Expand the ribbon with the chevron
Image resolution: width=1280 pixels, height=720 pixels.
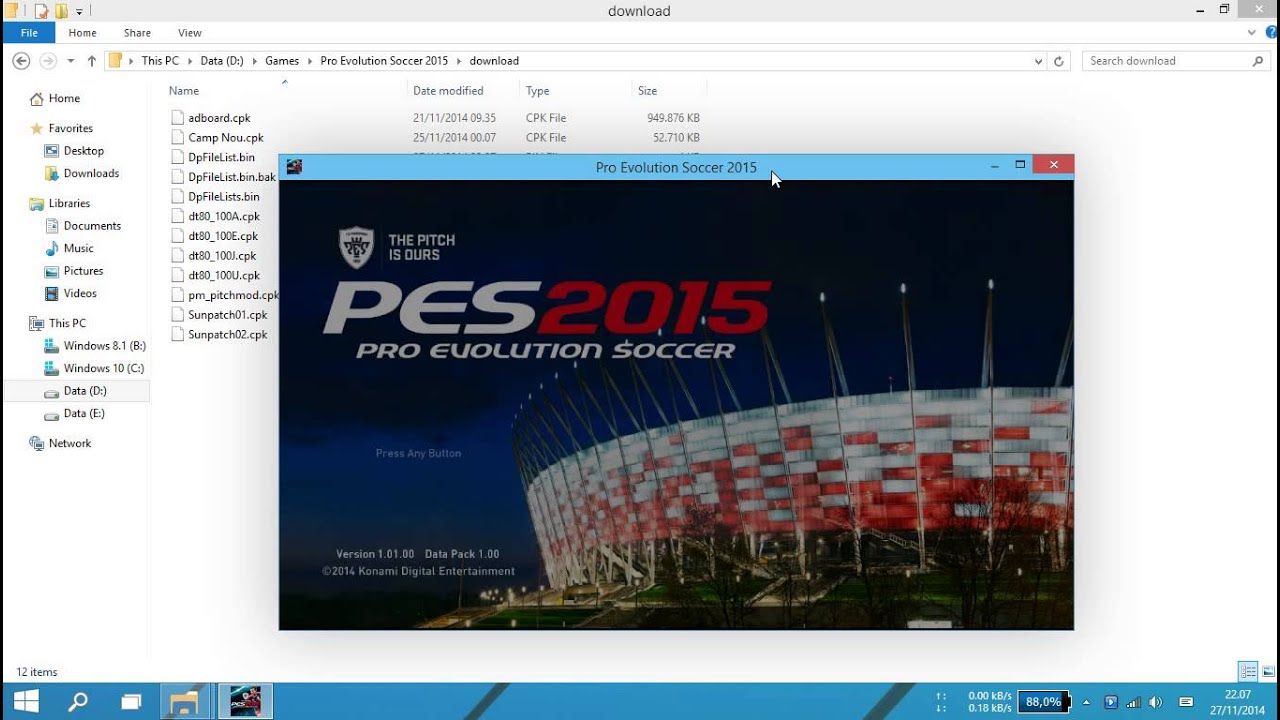tap(1252, 33)
